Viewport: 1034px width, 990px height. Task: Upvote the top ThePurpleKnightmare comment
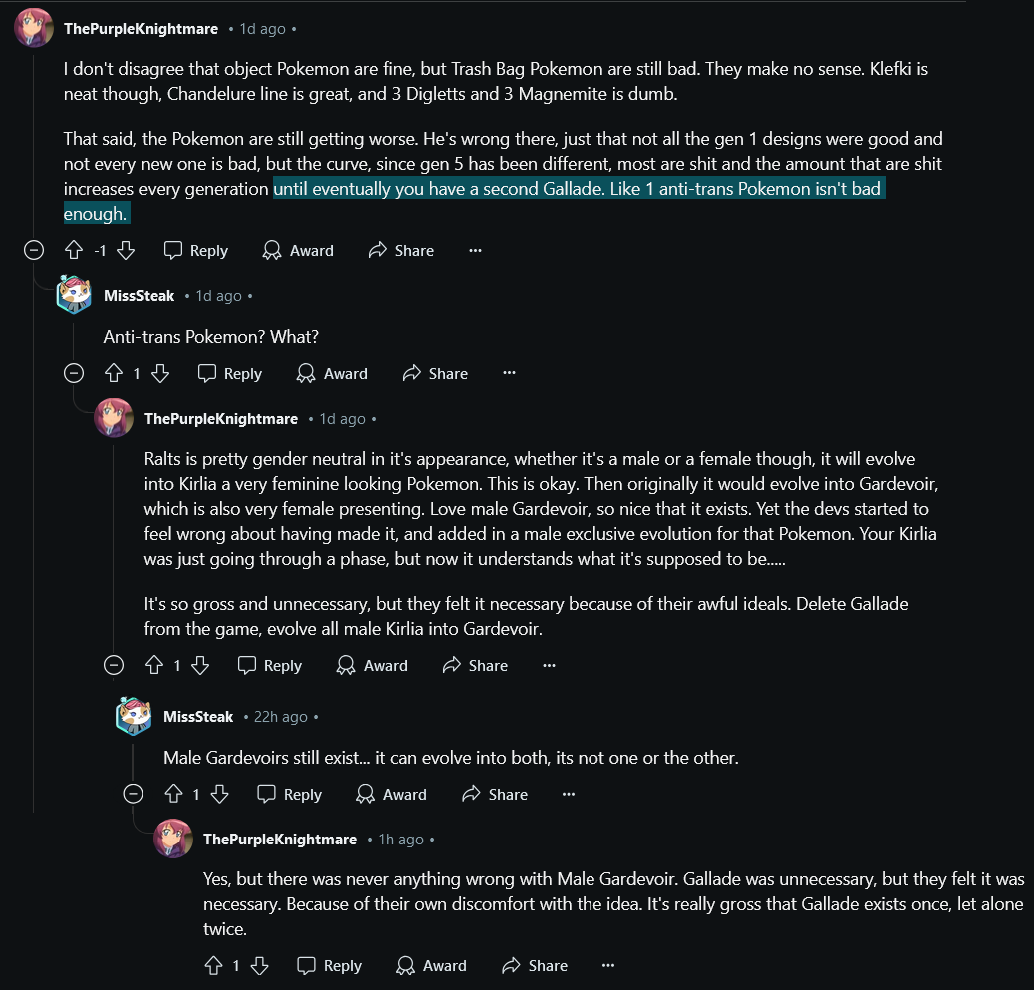click(74, 251)
